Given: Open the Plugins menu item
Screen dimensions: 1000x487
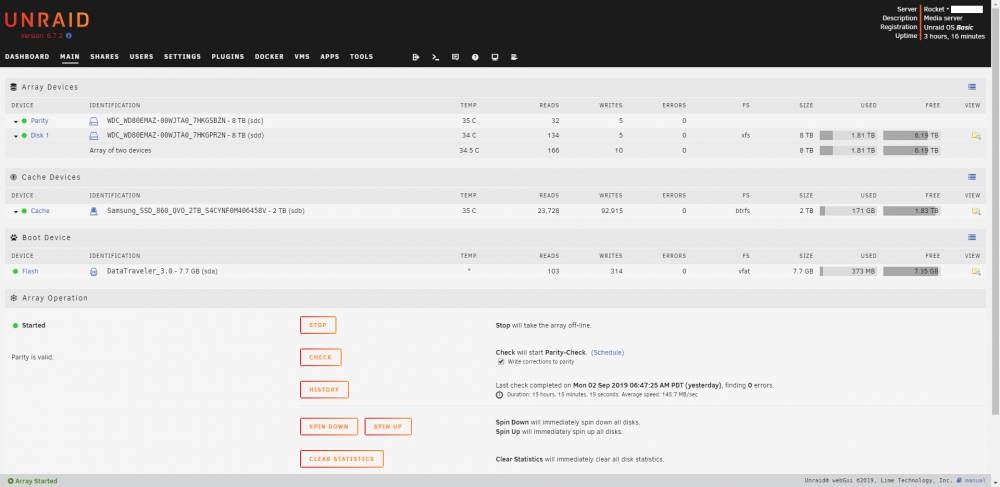Looking at the screenshot, I should (228, 57).
